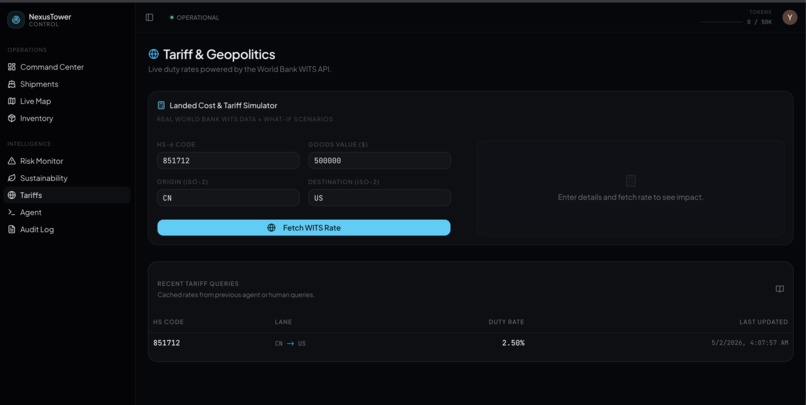
Task: Click Duty Rate column header
Action: coord(506,322)
